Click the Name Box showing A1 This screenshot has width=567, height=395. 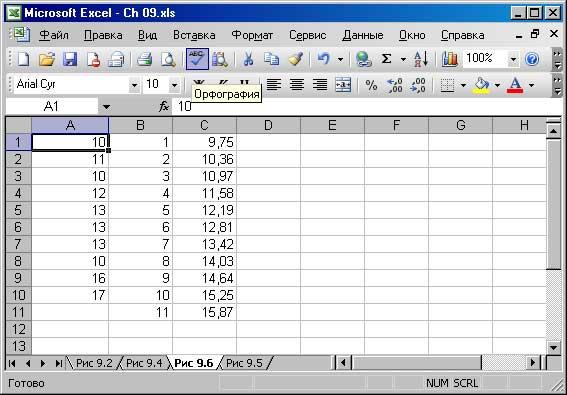[51, 106]
